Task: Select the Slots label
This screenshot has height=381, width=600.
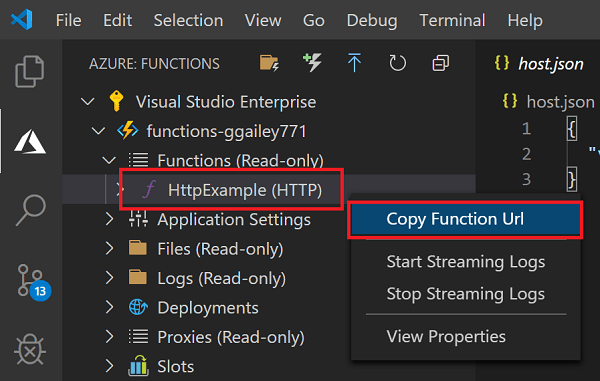Action: point(176,366)
